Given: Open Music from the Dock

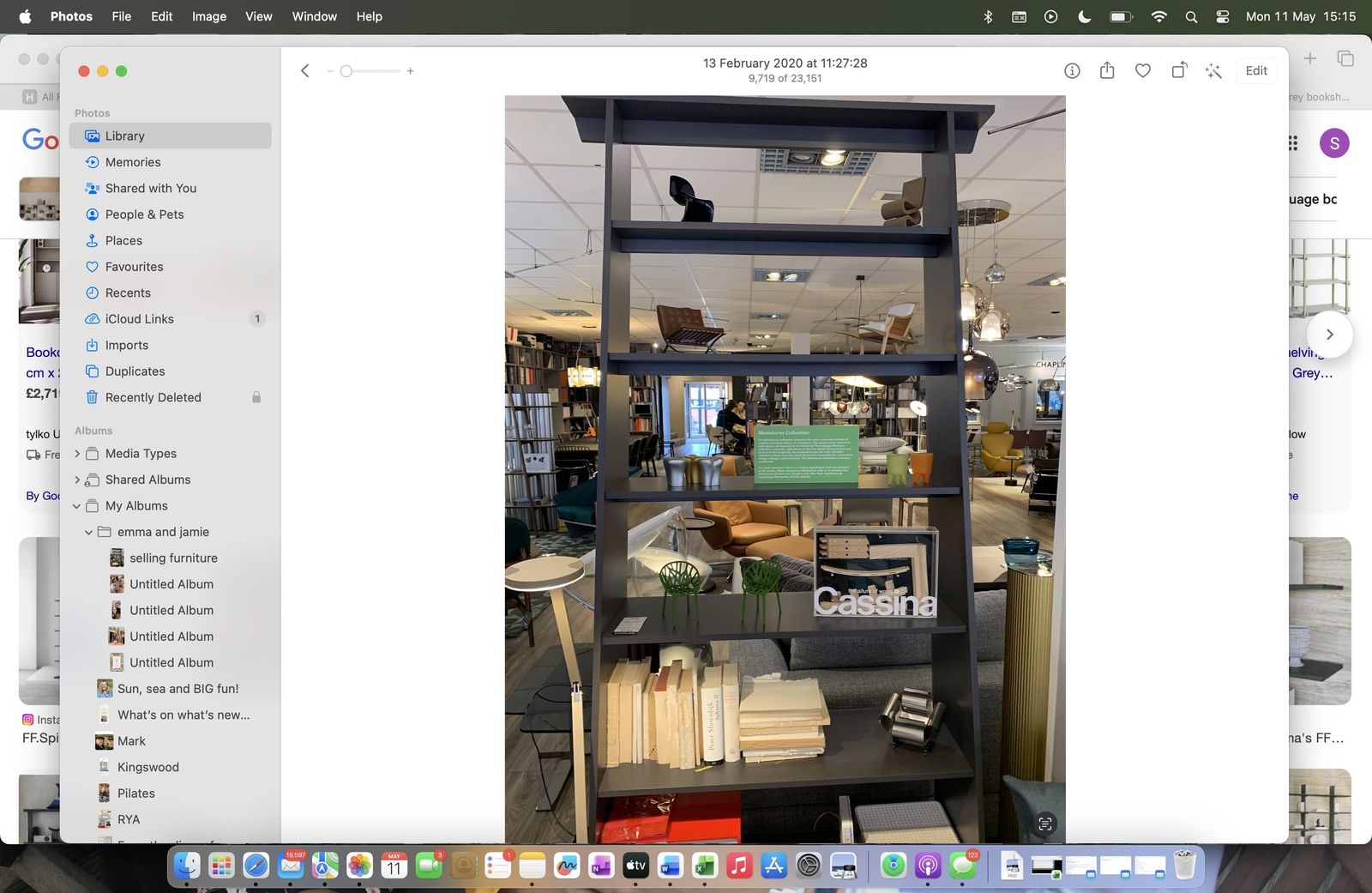Looking at the screenshot, I should [x=739, y=866].
